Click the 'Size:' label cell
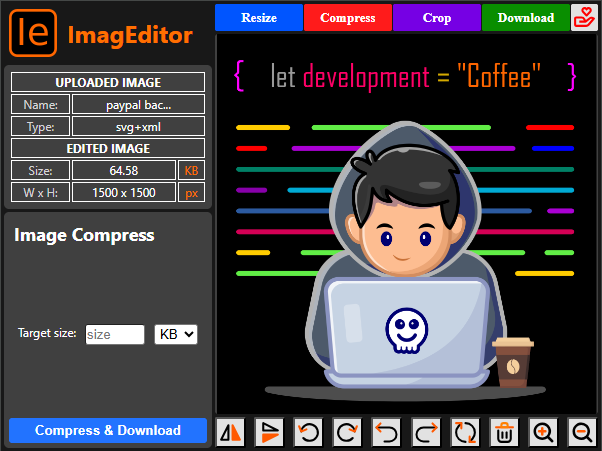Viewport: 602px width, 451px height. 40,170
